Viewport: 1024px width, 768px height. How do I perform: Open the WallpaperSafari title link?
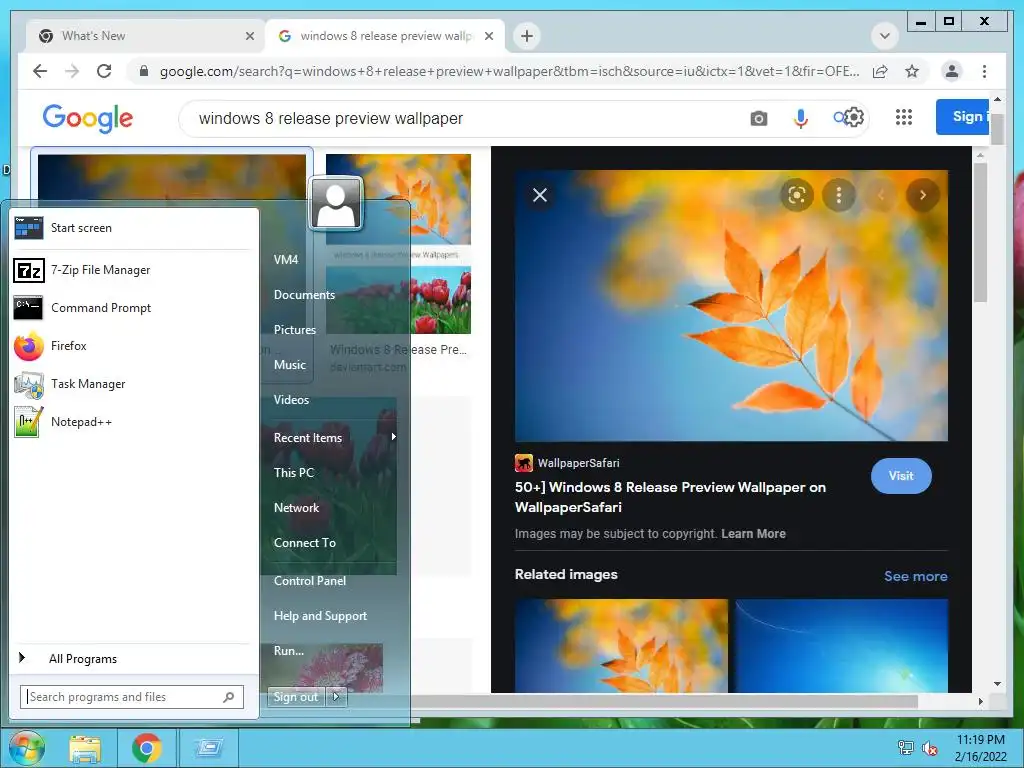click(x=670, y=497)
